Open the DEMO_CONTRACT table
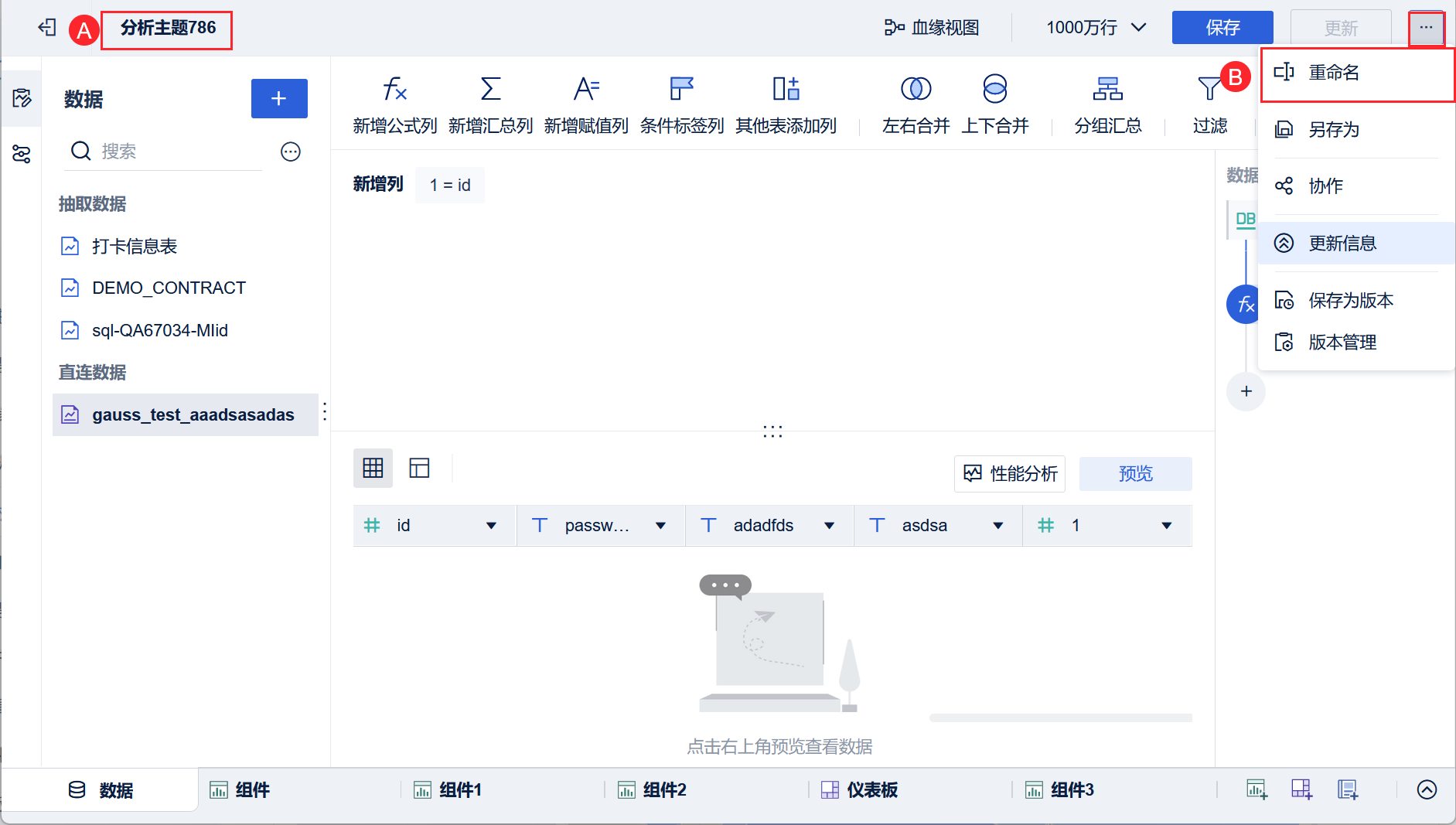1456x825 pixels. coord(186,288)
